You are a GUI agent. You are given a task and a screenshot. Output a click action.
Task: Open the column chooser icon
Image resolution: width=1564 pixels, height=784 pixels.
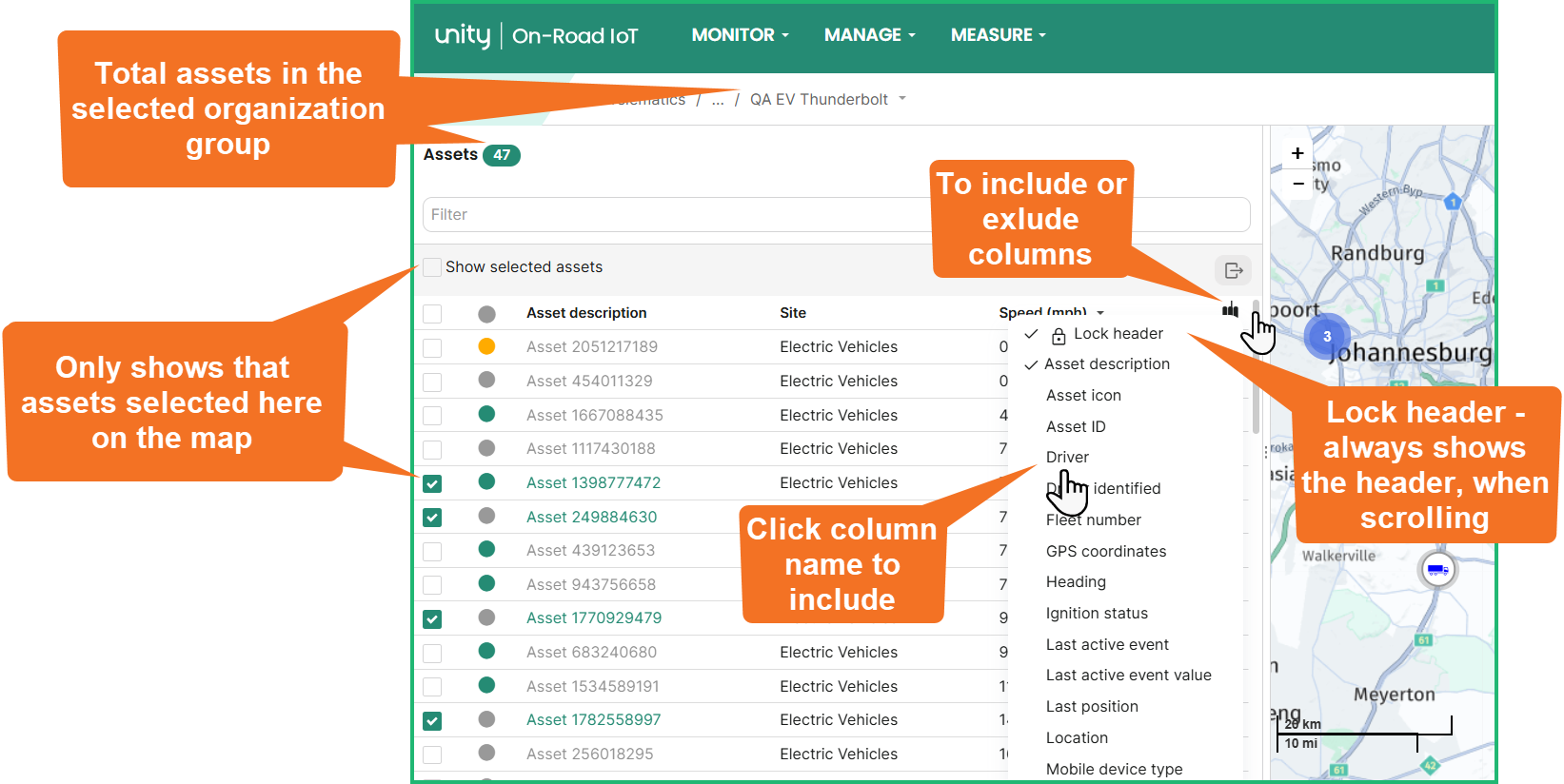(1230, 310)
